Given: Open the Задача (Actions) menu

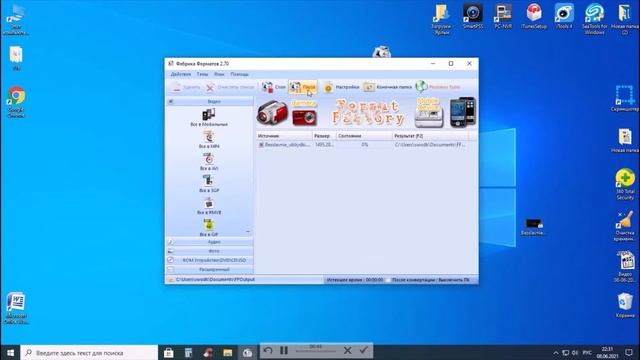Looking at the screenshot, I should (x=180, y=74).
